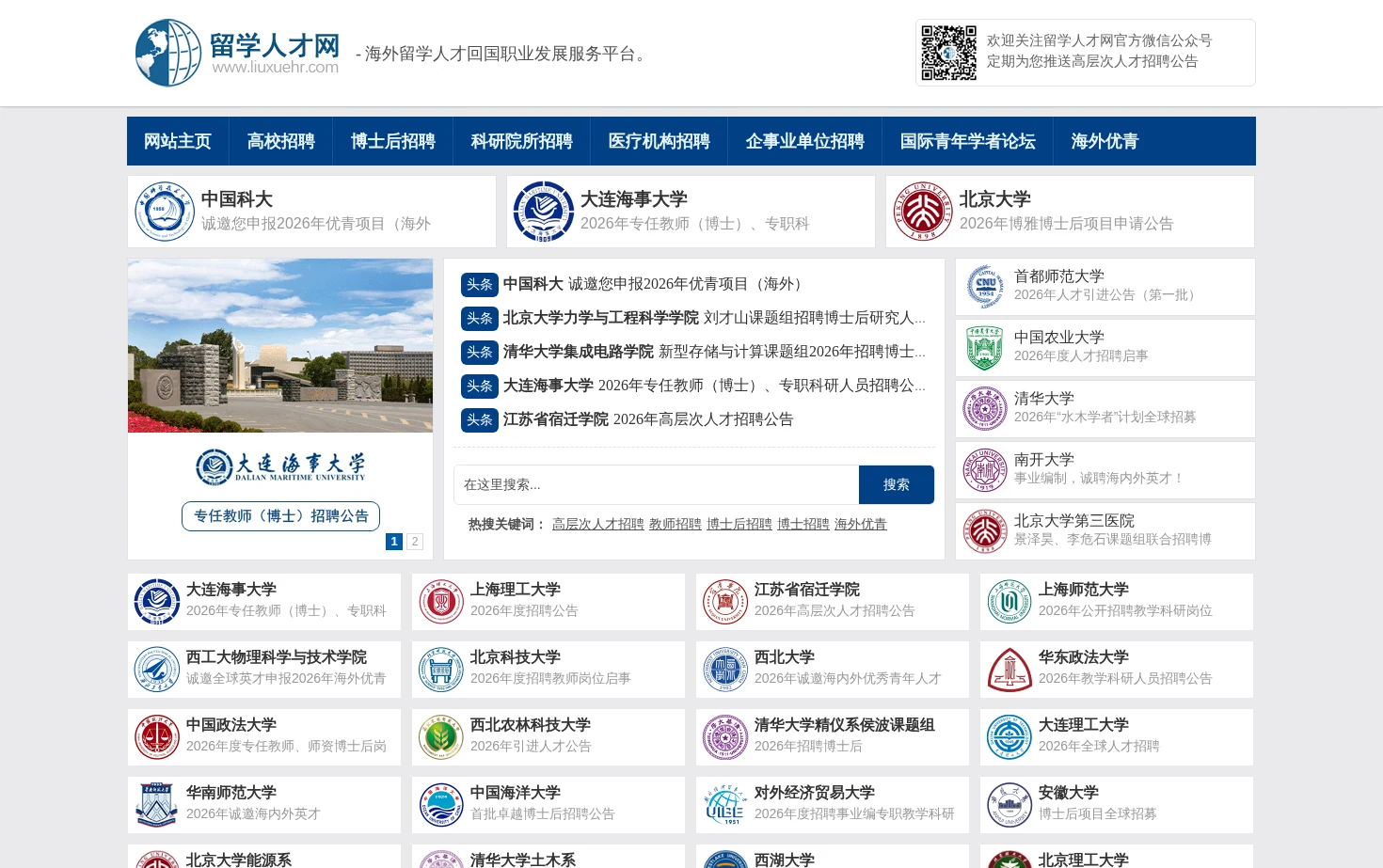The width and height of the screenshot is (1383, 868).
Task: Click the 在这里搜索 search input field
Action: pyautogui.click(x=657, y=484)
